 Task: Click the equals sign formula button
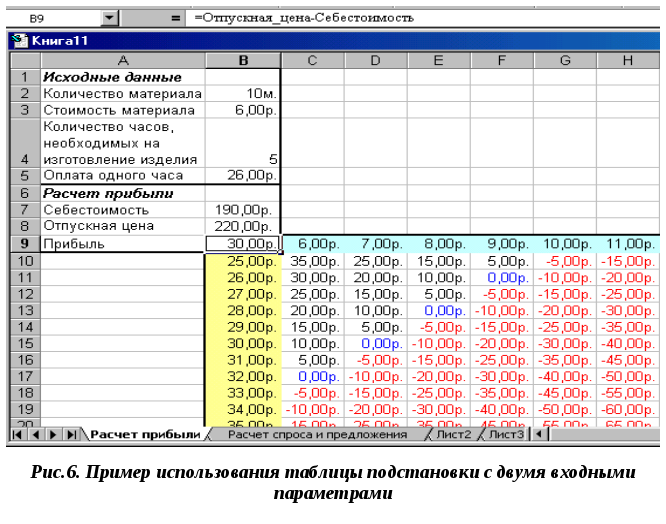(175, 18)
